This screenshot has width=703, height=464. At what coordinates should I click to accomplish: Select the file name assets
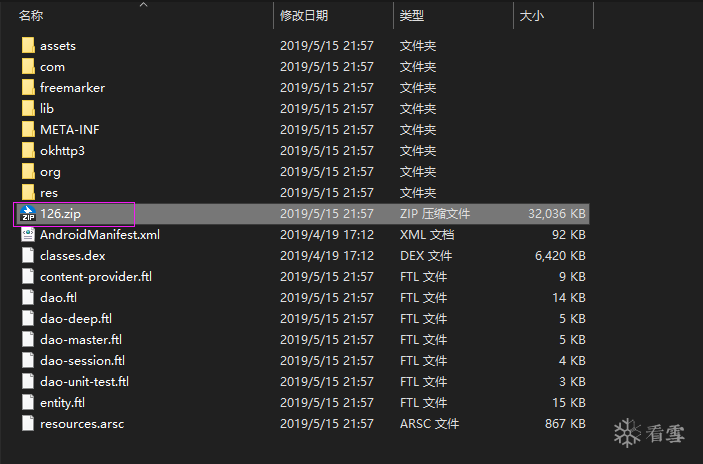click(58, 46)
